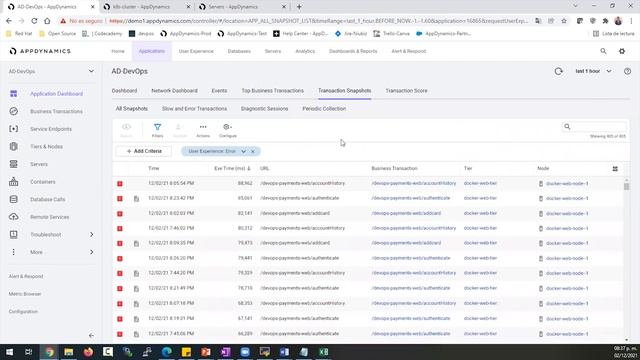This screenshot has width=640, height=360.
Task: Open Analytics in the top navigation
Action: 305,51
